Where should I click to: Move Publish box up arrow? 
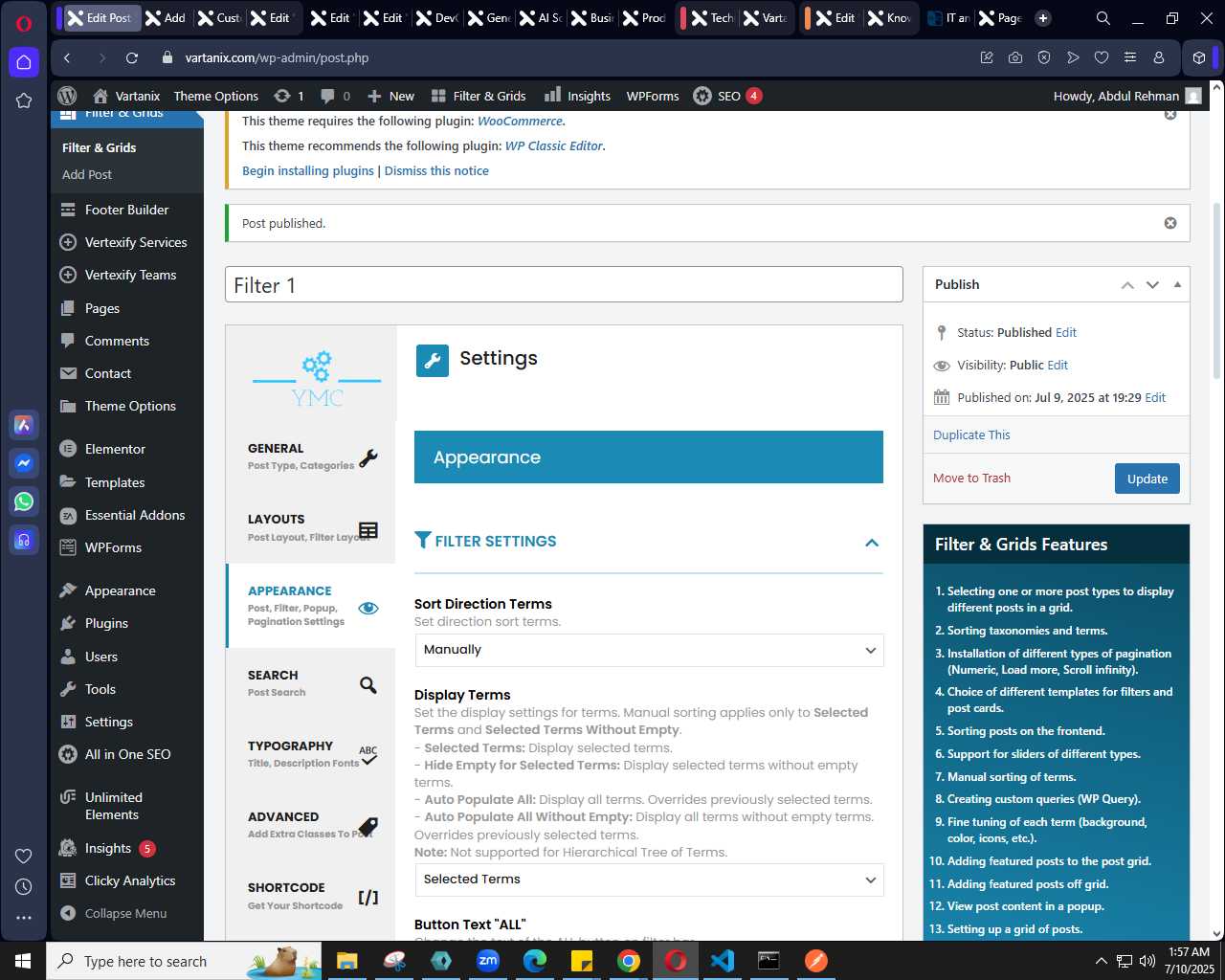[x=1127, y=284]
